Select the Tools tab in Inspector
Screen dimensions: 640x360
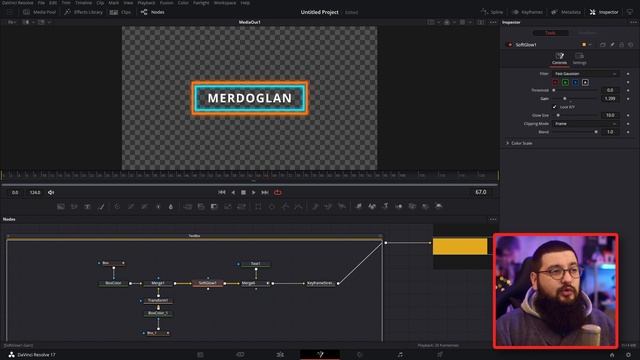click(x=550, y=33)
